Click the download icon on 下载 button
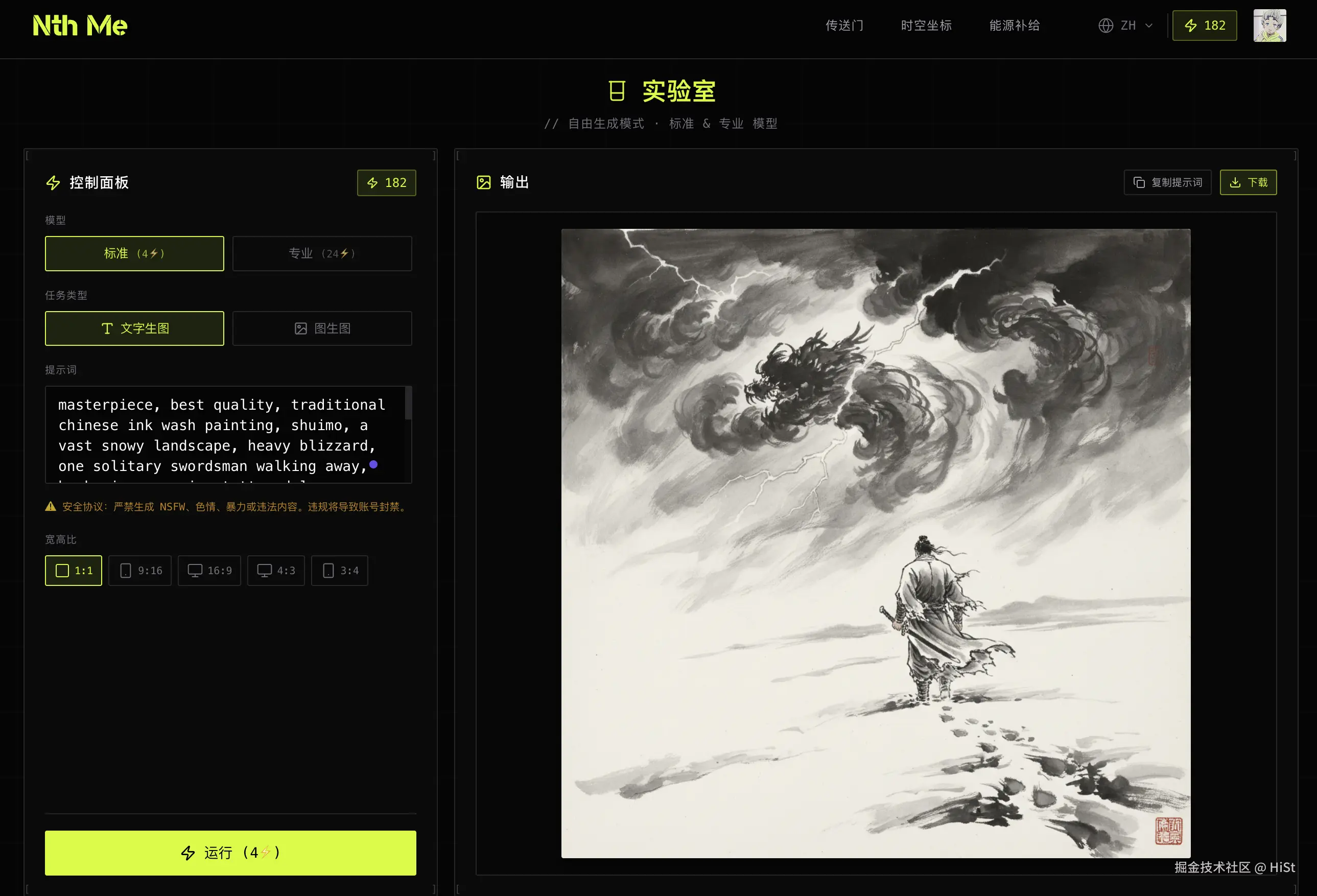The image size is (1317, 896). tap(1235, 182)
